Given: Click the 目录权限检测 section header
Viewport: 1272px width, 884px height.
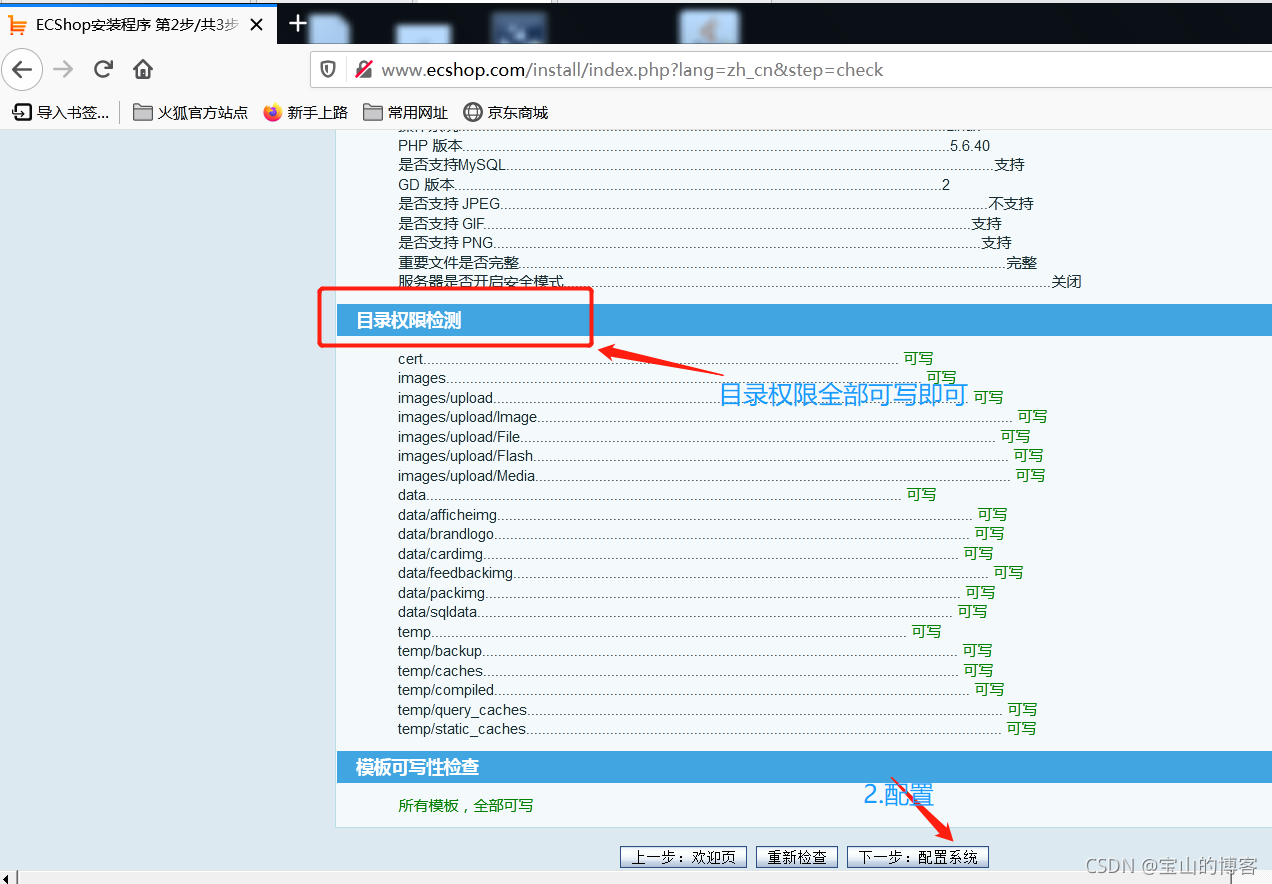Looking at the screenshot, I should pyautogui.click(x=409, y=320).
